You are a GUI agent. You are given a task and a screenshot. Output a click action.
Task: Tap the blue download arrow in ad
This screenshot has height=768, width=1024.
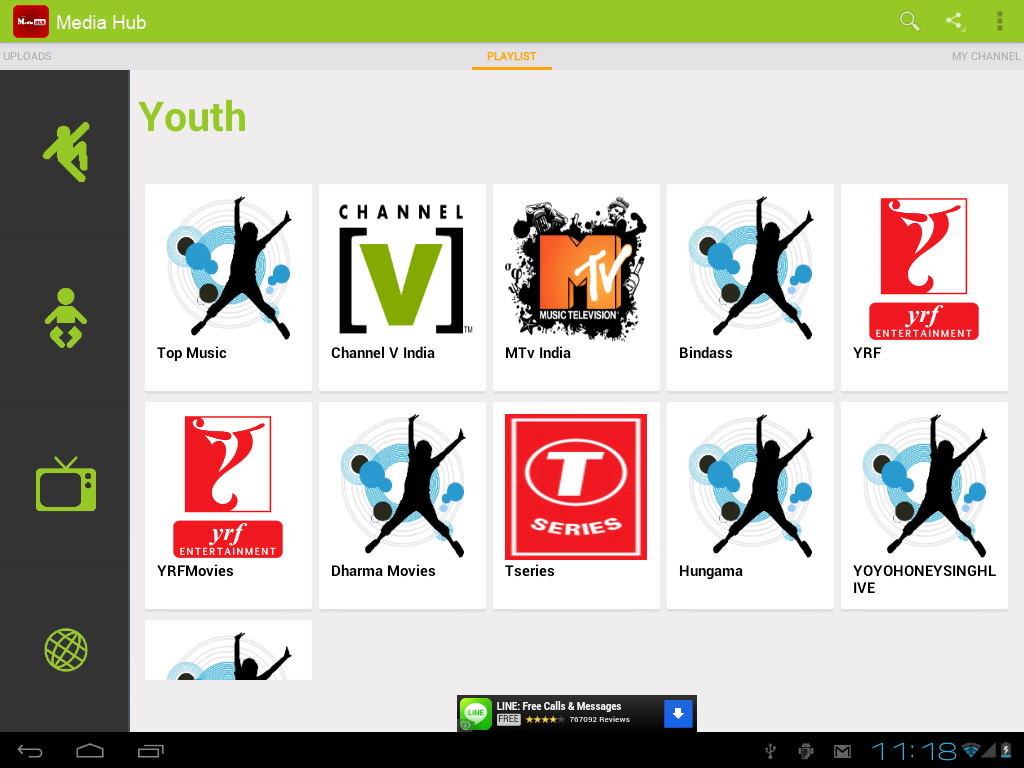tap(678, 713)
